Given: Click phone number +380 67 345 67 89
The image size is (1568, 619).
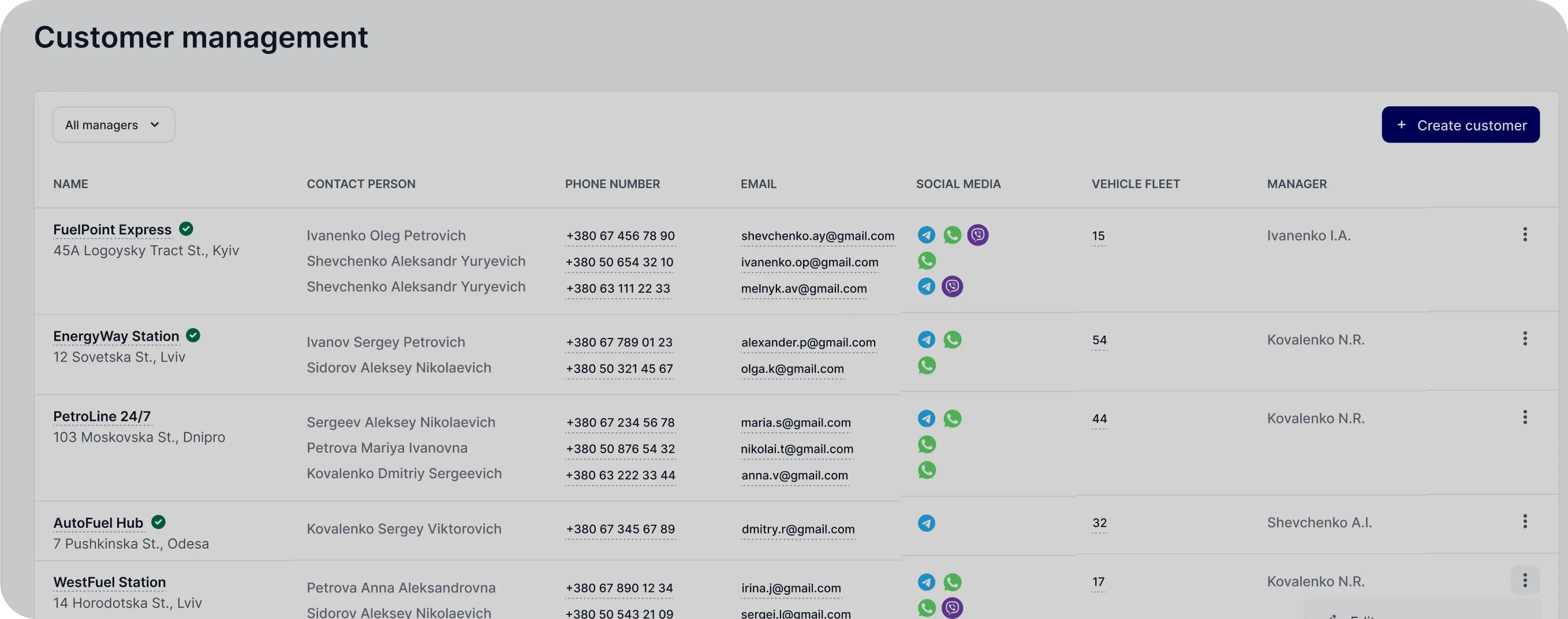Looking at the screenshot, I should coord(620,529).
